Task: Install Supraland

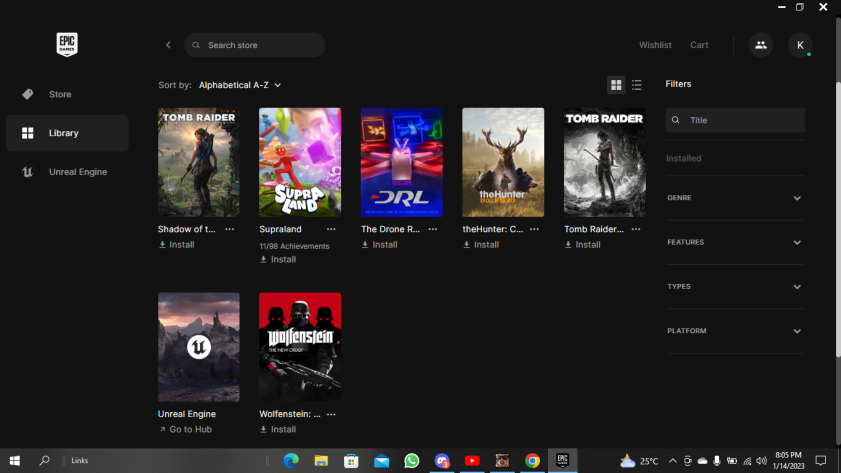Action: tap(278, 260)
